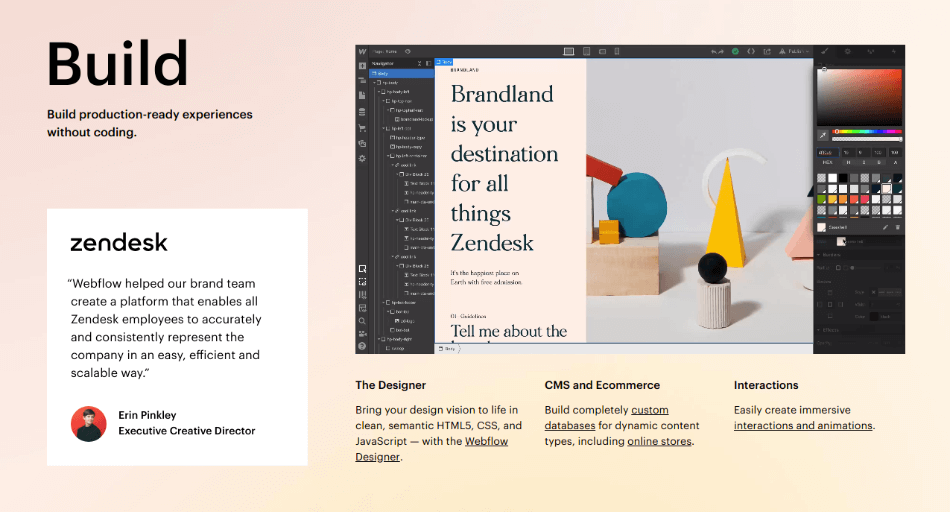
Task: Toggle the preview eye icon near page name
Action: pyautogui.click(x=408, y=52)
